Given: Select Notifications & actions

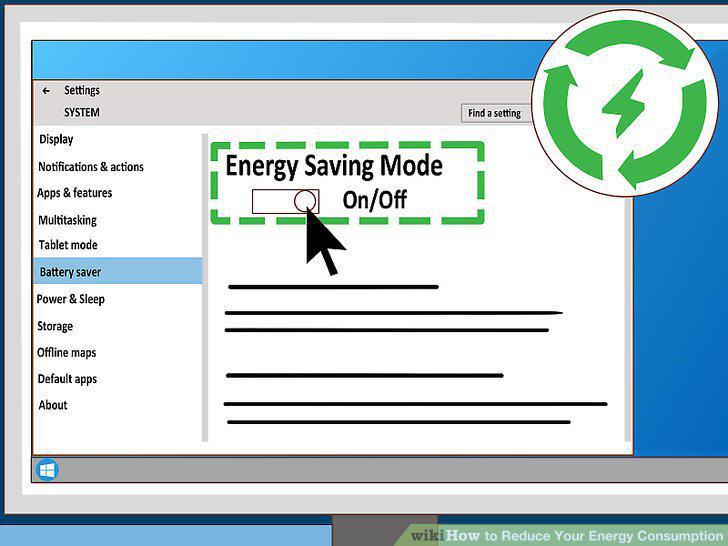Looking at the screenshot, I should [91, 167].
